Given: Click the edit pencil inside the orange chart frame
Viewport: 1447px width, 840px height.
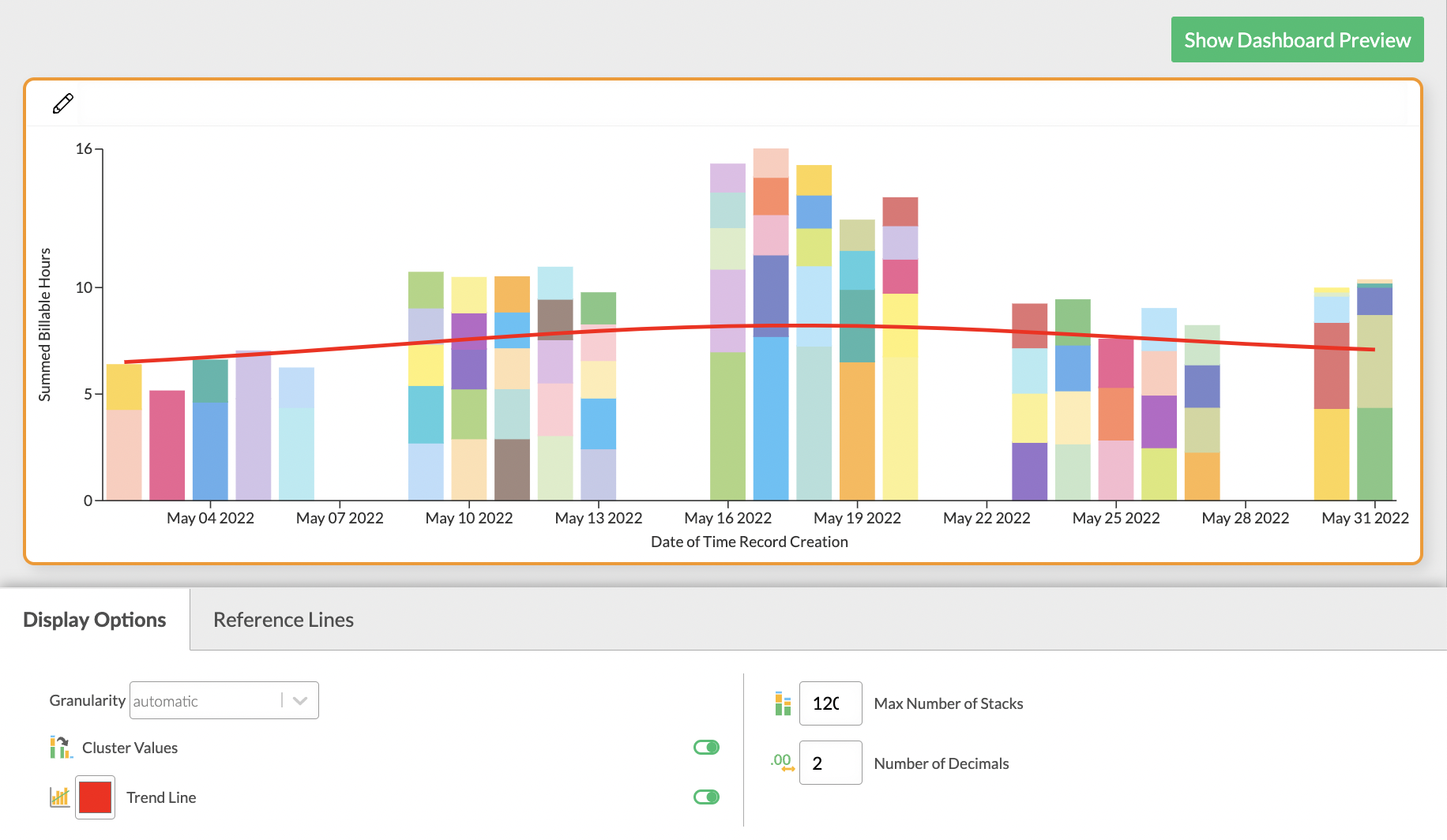Looking at the screenshot, I should 63,103.
